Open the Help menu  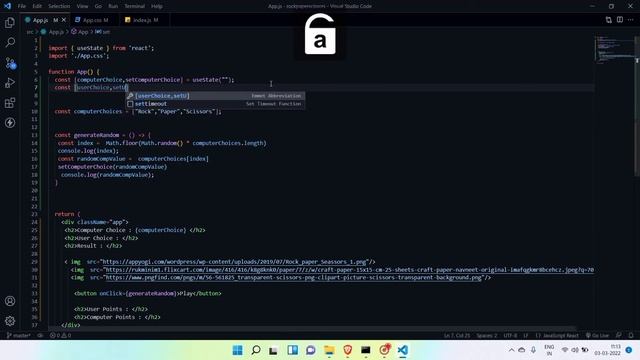pyautogui.click(x=157, y=6)
